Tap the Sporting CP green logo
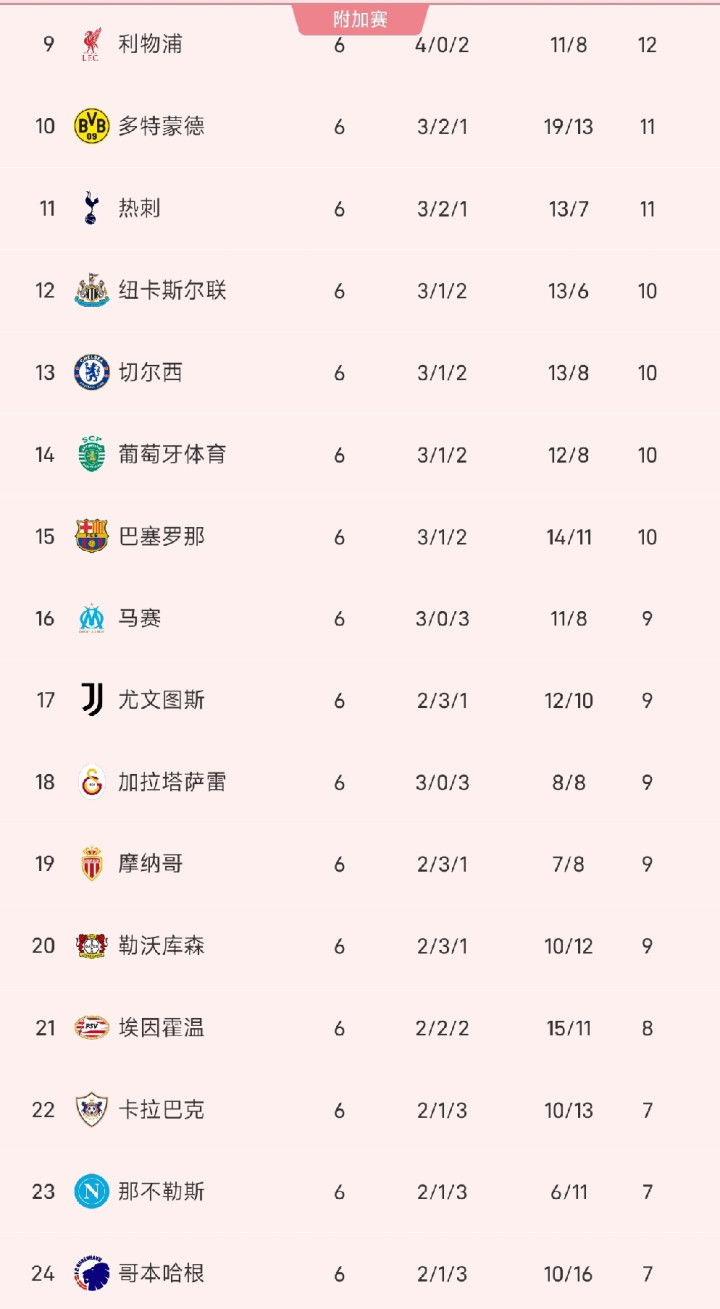The image size is (720, 1309). (x=91, y=455)
